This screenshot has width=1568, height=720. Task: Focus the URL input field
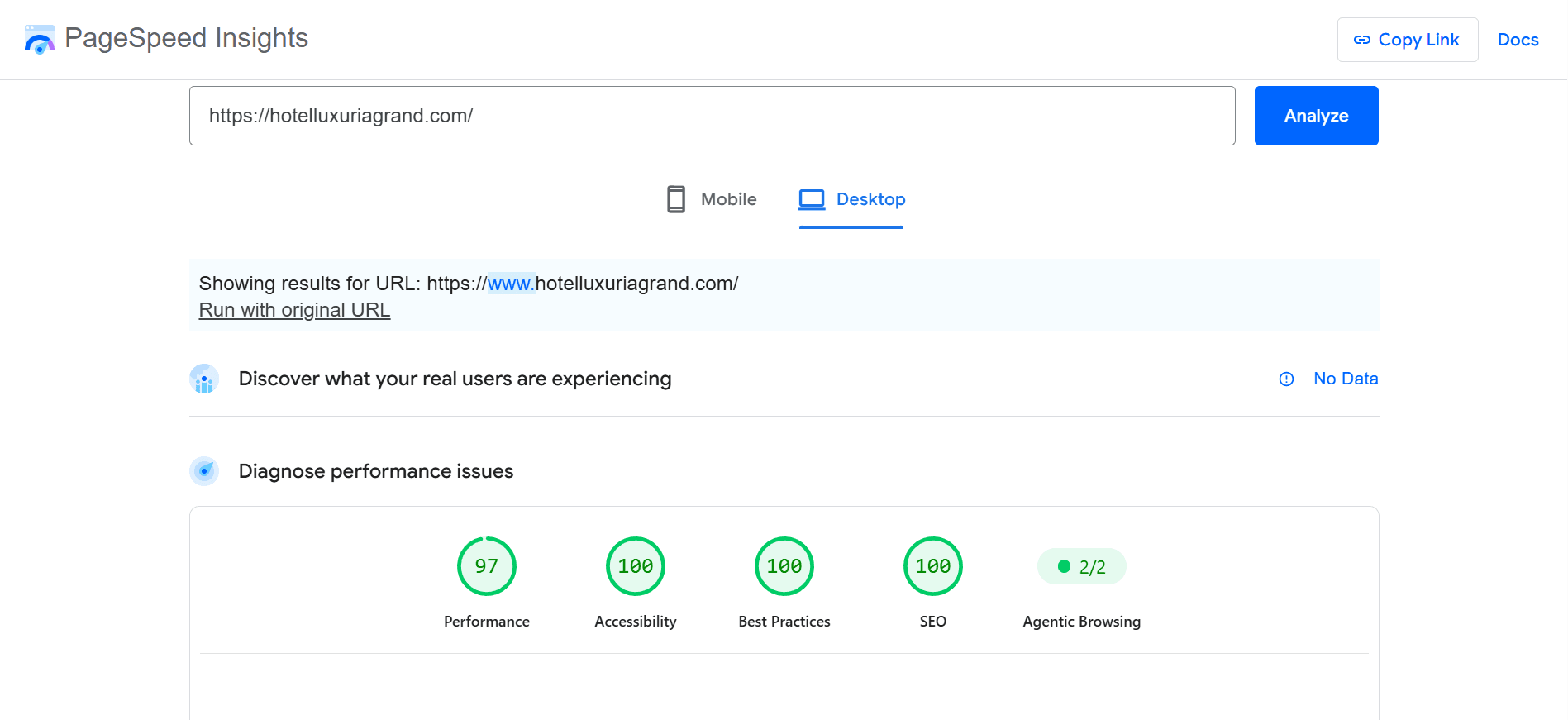click(713, 116)
